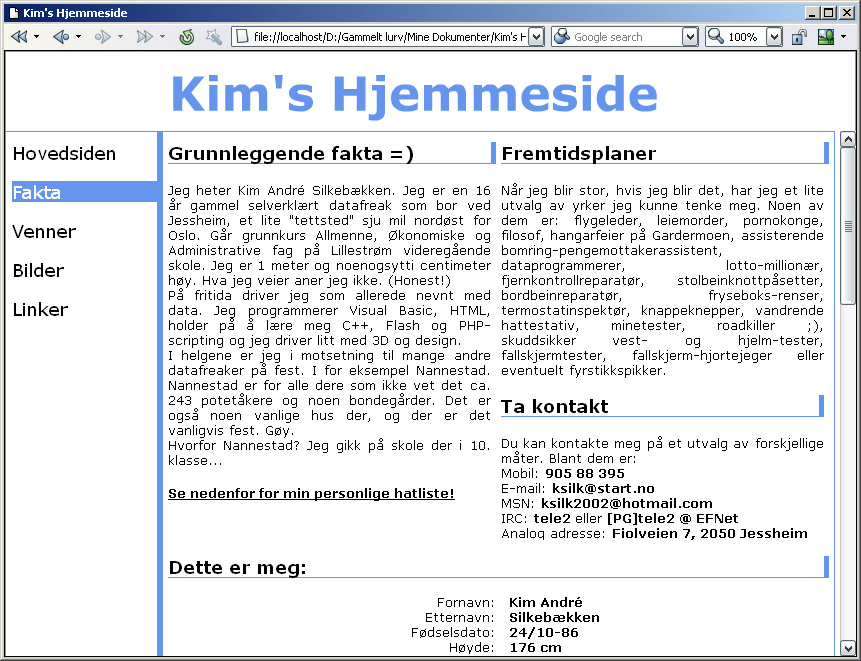Click the mobile number 905 88 395

pyautogui.click(x=585, y=473)
